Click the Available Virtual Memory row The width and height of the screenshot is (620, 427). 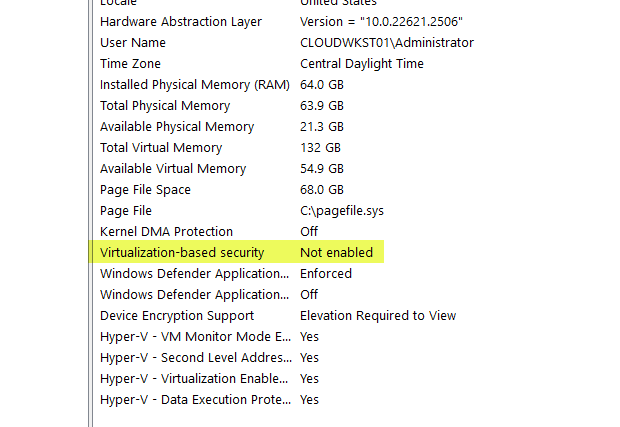[173, 169]
